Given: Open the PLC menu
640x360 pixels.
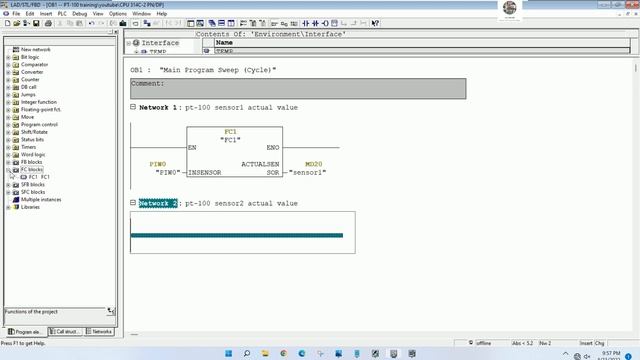Looking at the screenshot, I should [x=62, y=14].
